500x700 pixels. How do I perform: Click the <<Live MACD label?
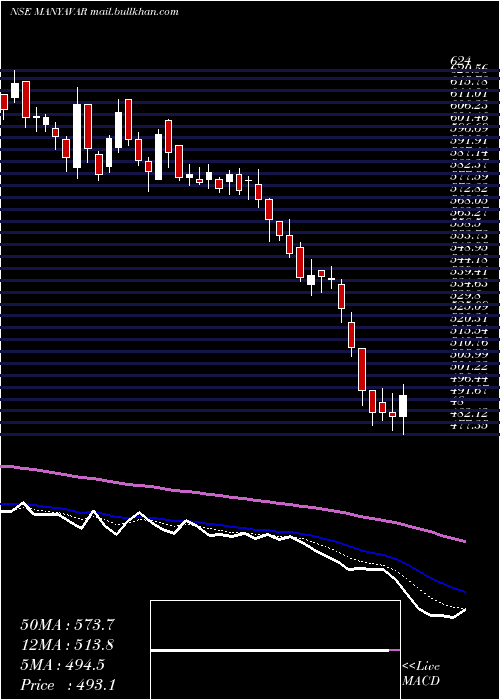pos(421,674)
